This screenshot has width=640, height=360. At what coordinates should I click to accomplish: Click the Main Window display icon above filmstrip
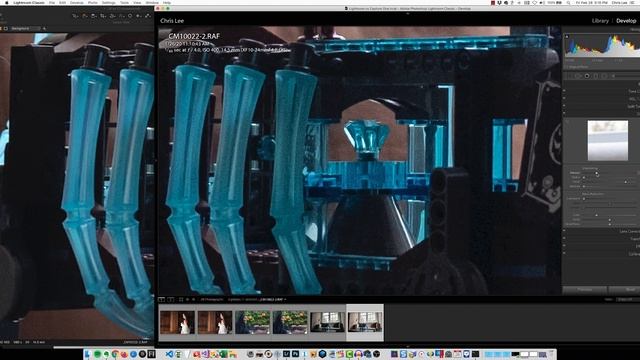[x=162, y=300]
